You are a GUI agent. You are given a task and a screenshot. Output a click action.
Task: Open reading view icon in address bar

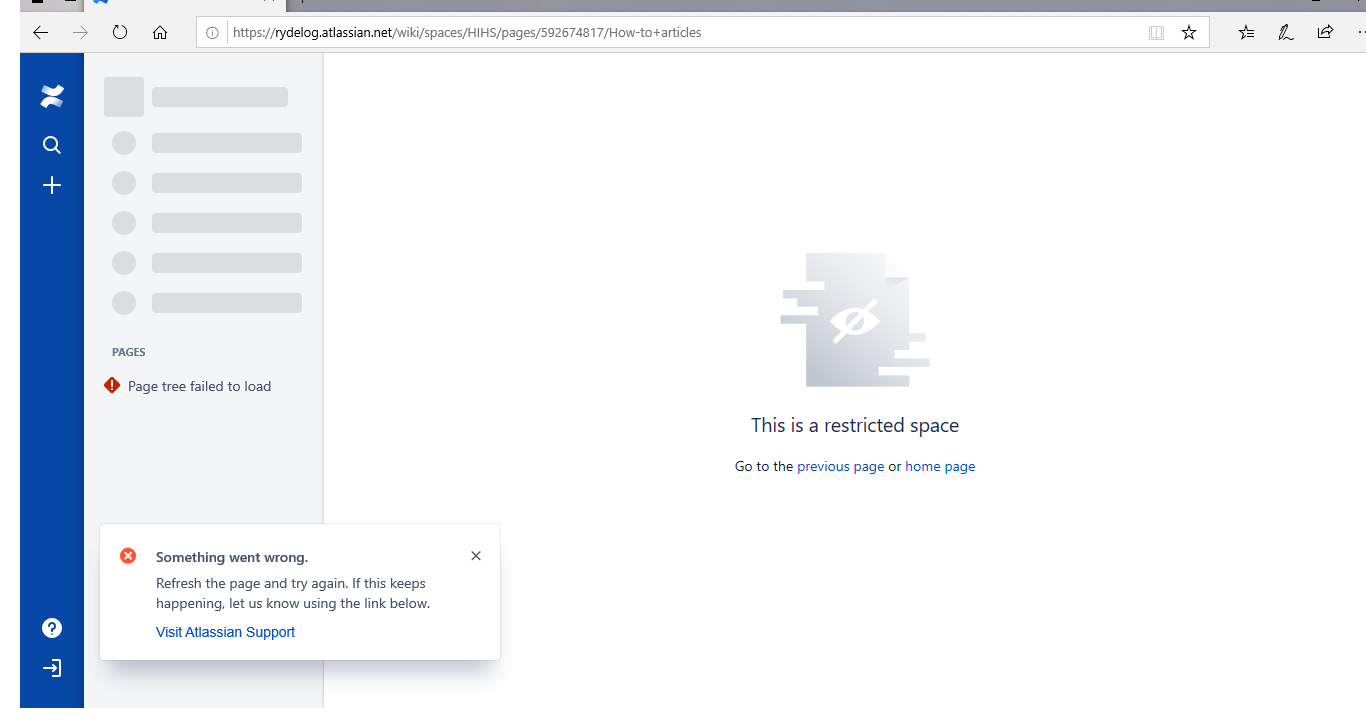point(1156,33)
